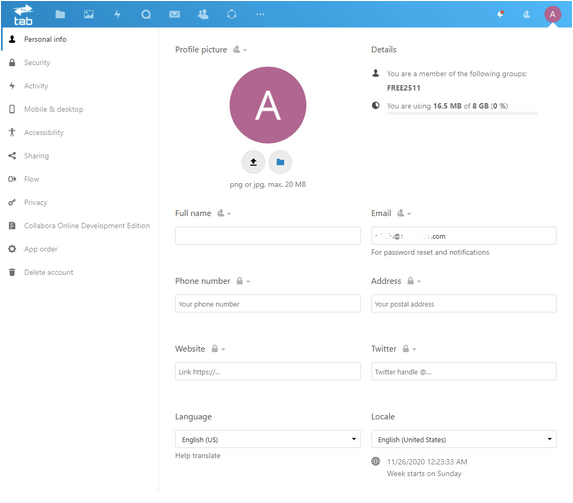Open Email visibility scope dropdown

[x=404, y=213]
